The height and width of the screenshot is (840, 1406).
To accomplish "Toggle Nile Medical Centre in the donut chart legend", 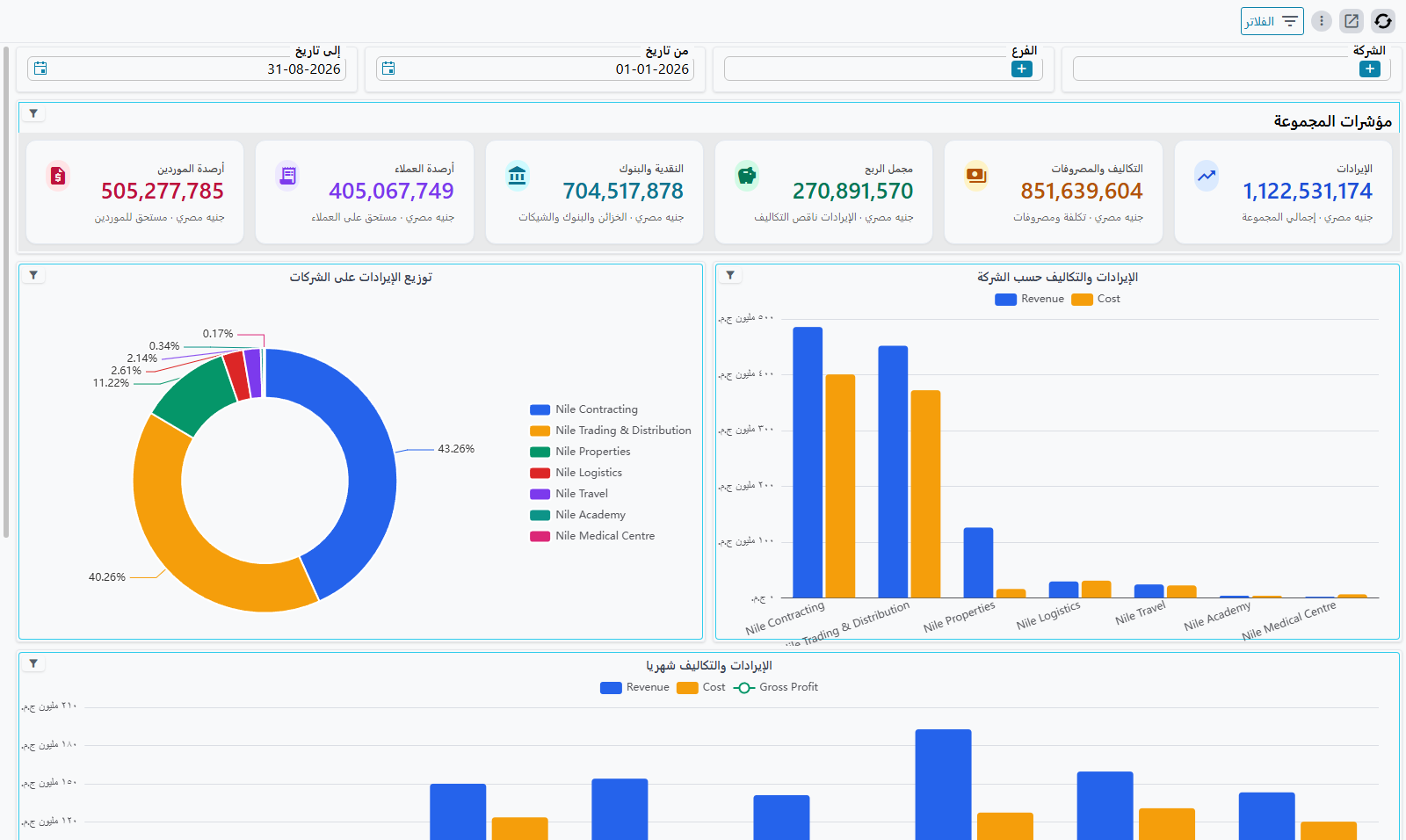I will (592, 536).
